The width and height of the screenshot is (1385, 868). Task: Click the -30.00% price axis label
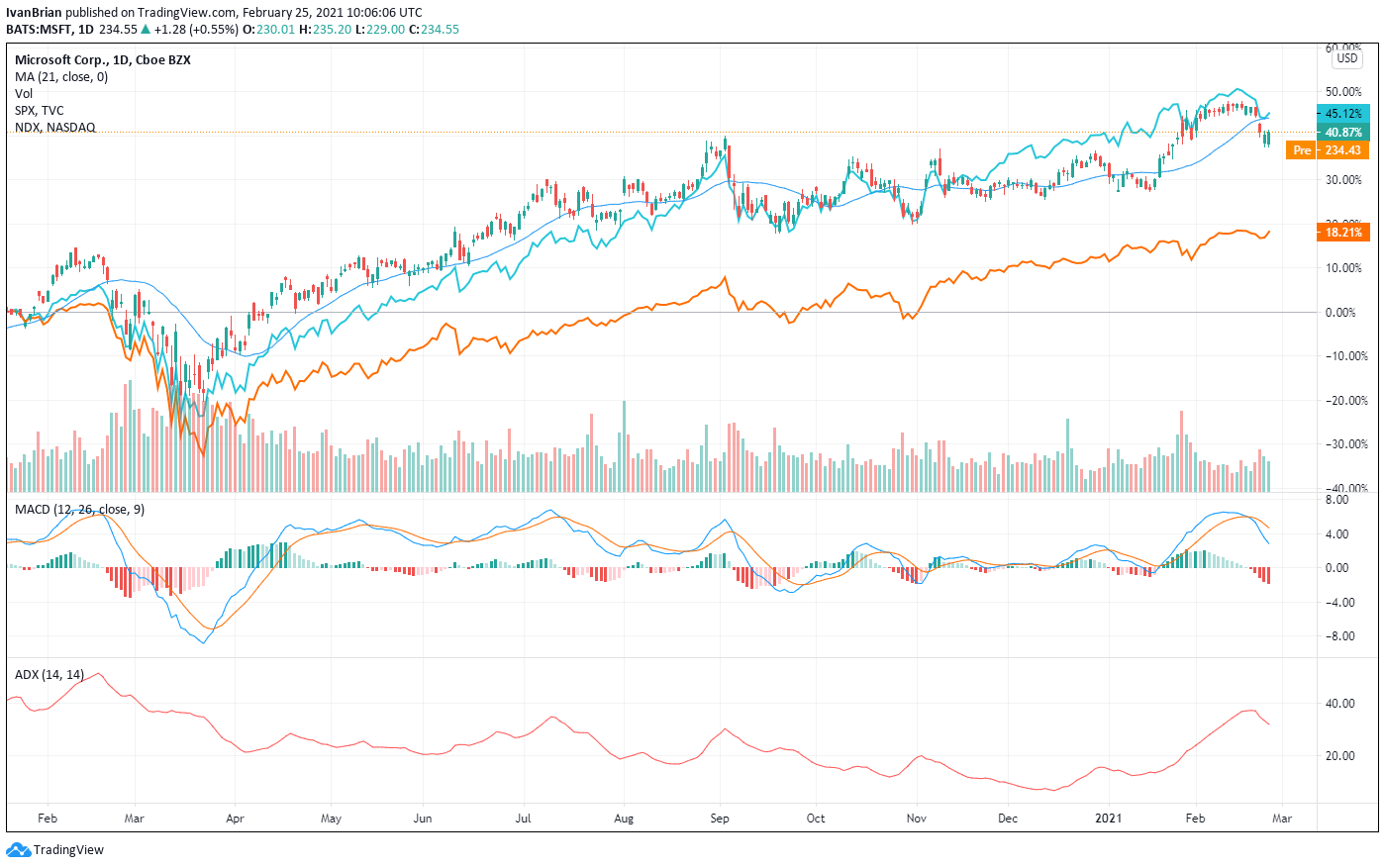point(1345,444)
